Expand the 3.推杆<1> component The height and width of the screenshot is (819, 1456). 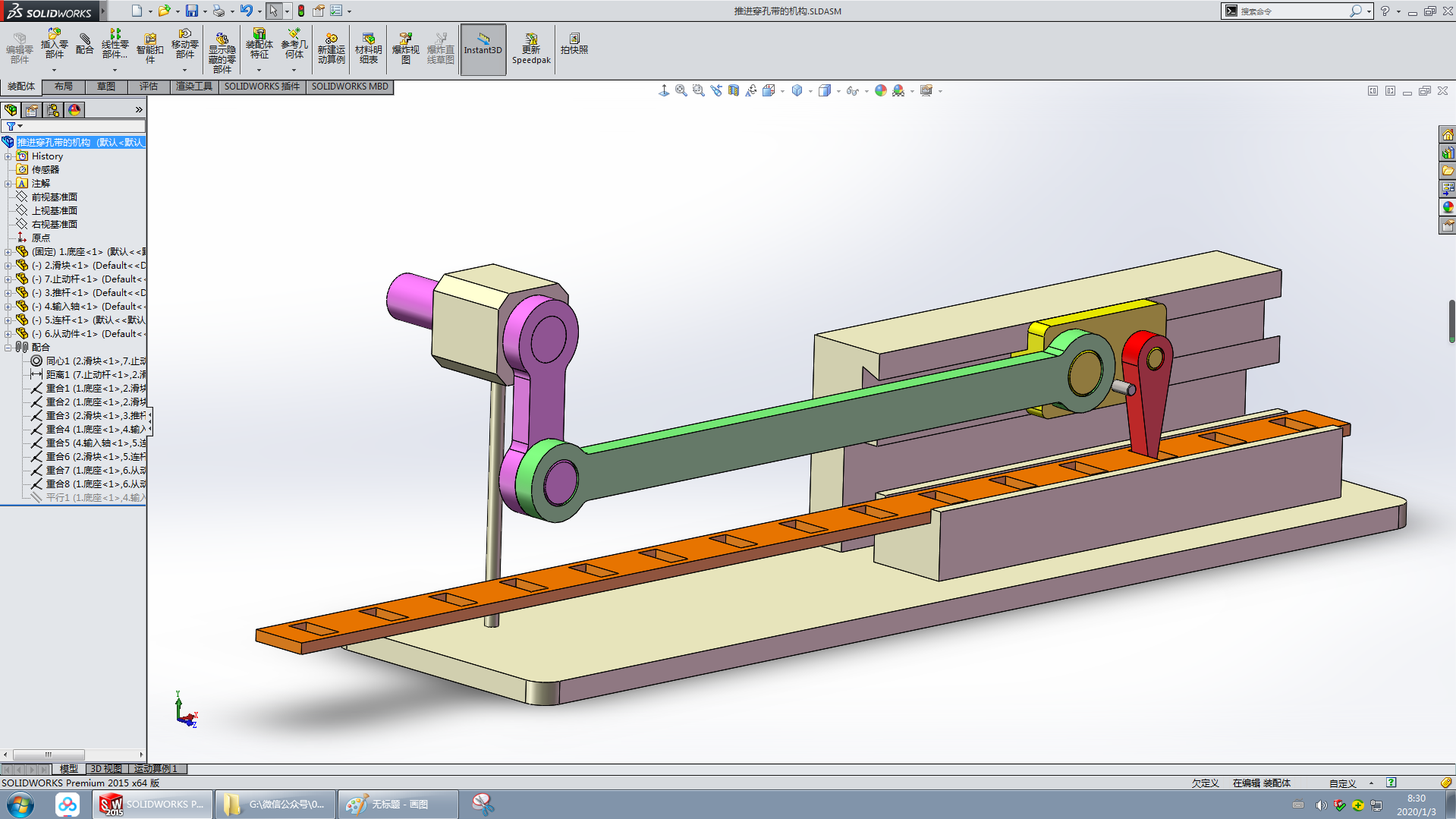pyautogui.click(x=8, y=293)
